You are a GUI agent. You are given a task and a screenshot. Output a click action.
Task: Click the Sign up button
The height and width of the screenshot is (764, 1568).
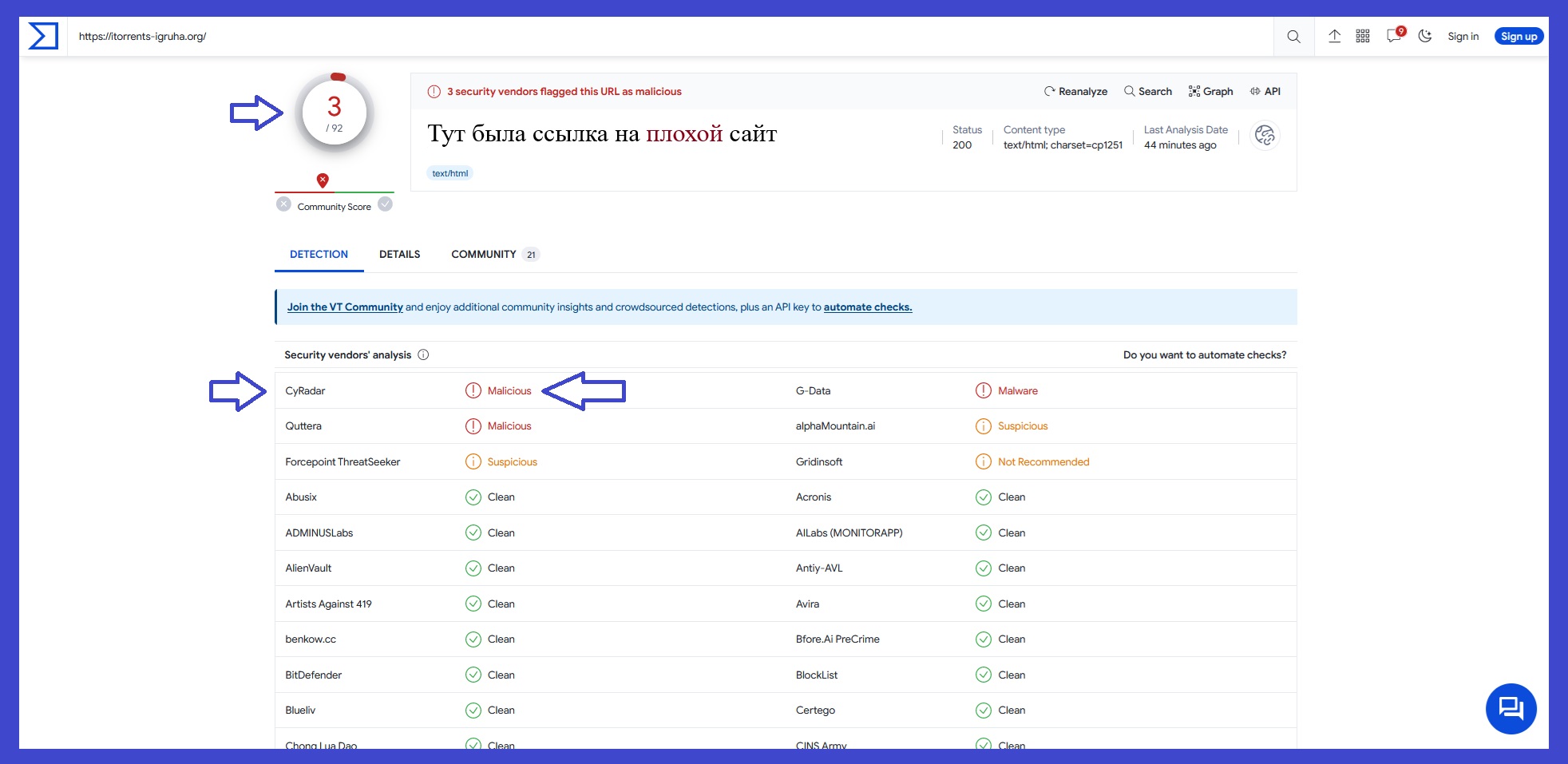[1519, 36]
